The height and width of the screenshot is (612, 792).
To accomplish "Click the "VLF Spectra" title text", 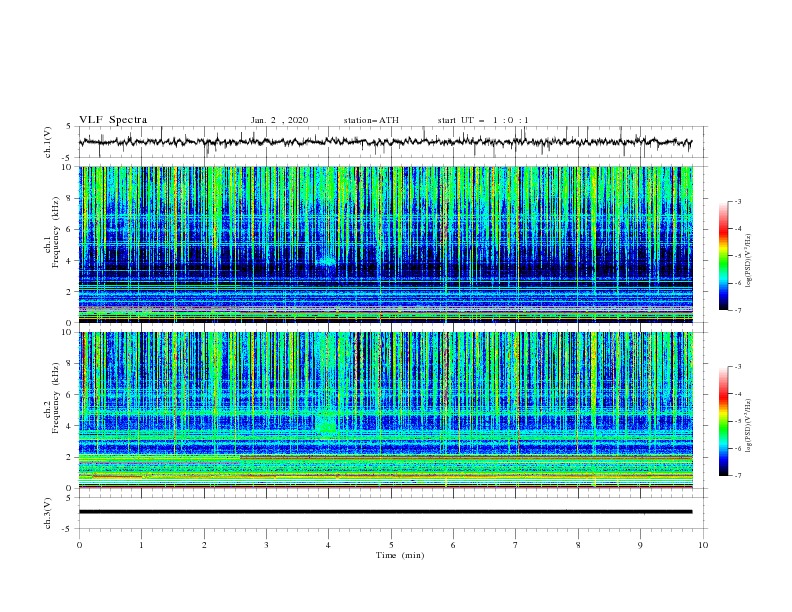I will [x=113, y=120].
